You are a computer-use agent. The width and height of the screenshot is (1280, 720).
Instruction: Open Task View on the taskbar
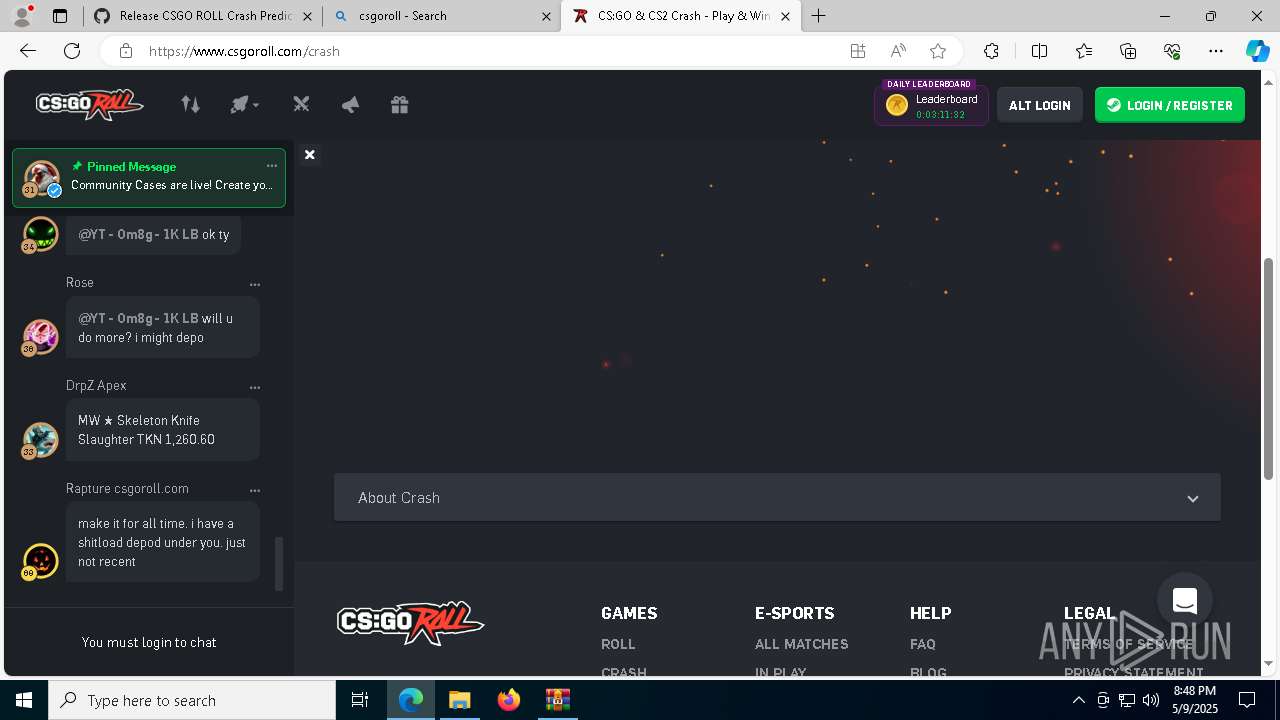pyautogui.click(x=360, y=700)
